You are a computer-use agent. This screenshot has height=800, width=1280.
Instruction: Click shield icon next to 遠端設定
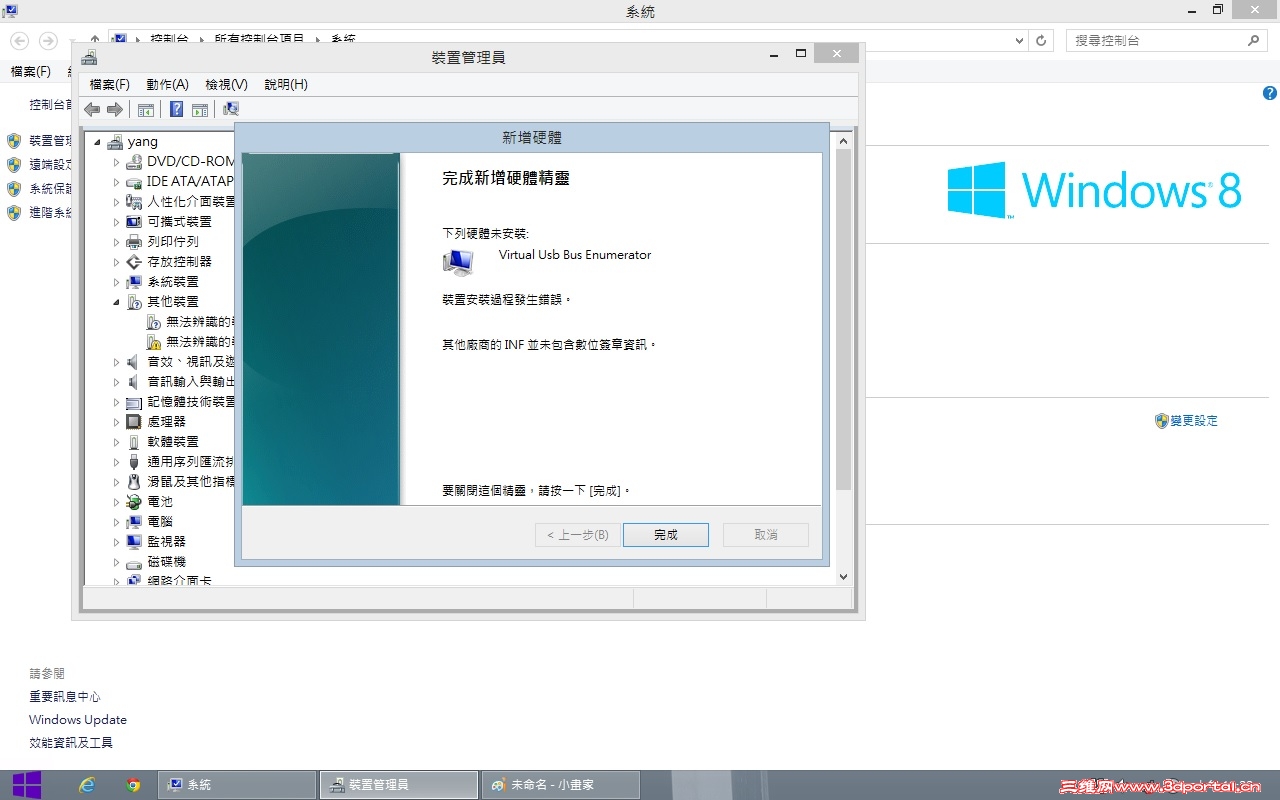click(x=14, y=165)
